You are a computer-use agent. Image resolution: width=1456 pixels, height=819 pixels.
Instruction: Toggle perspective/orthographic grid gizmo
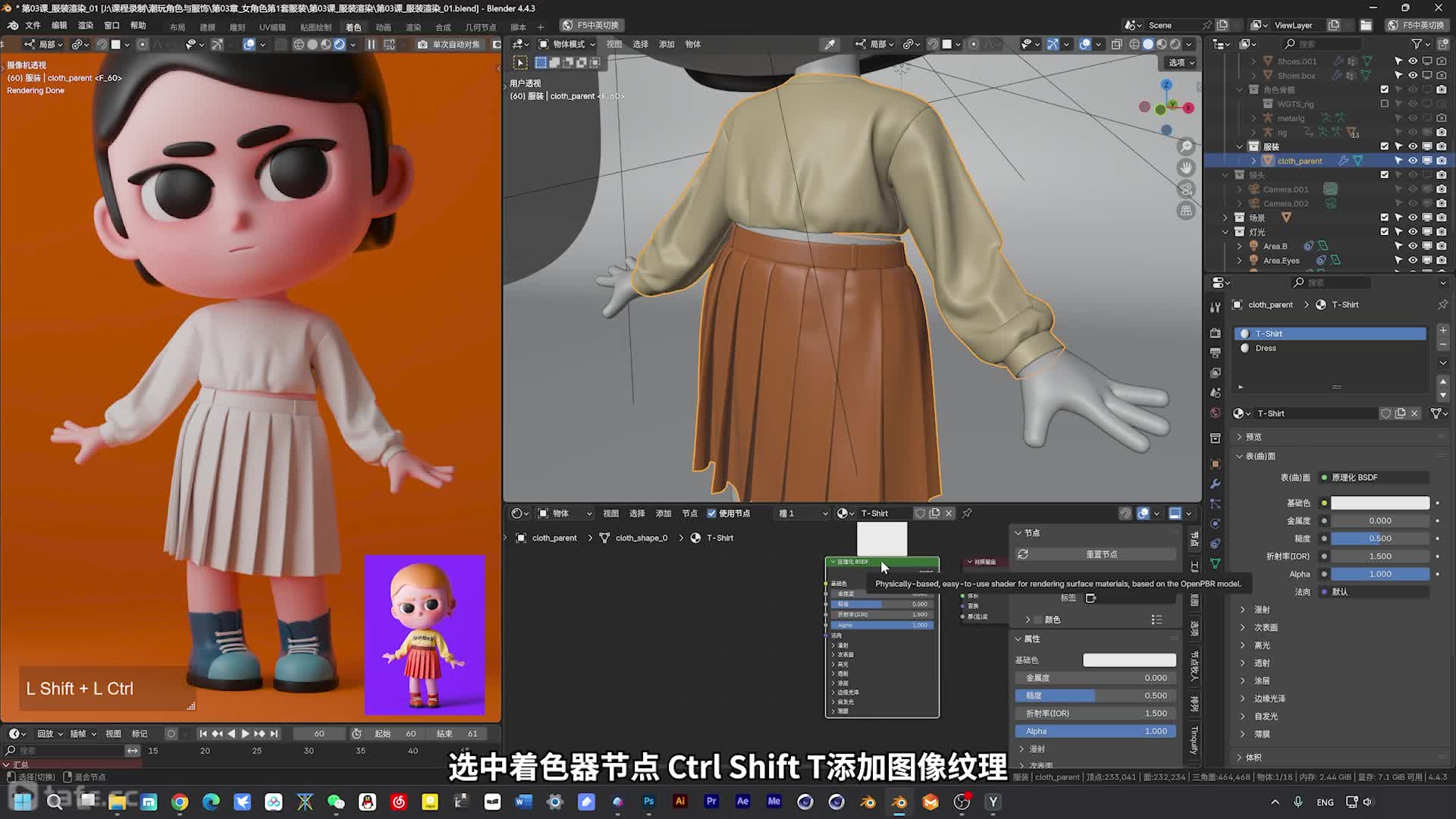(x=1186, y=210)
